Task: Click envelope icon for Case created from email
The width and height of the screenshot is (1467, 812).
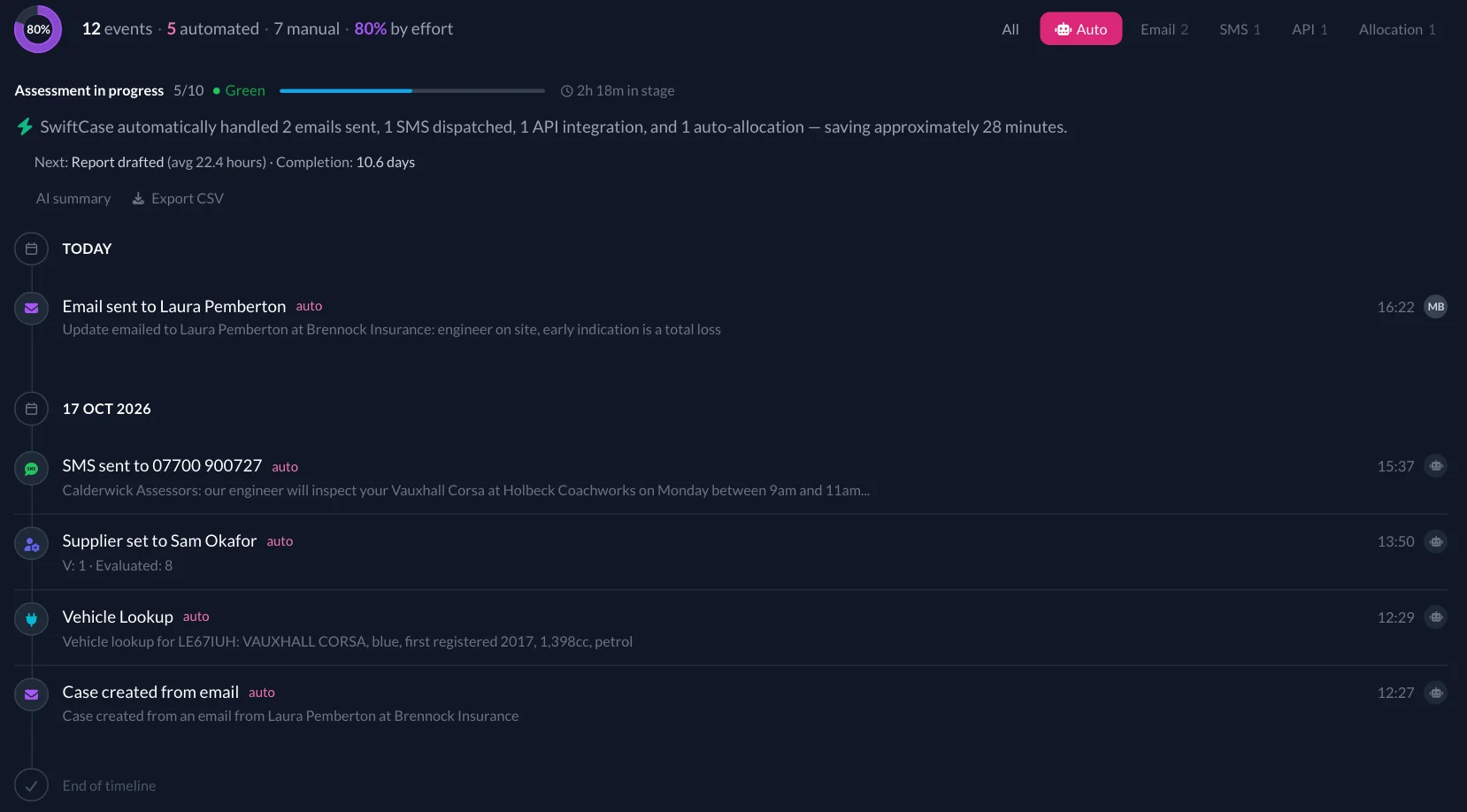Action: pos(31,694)
